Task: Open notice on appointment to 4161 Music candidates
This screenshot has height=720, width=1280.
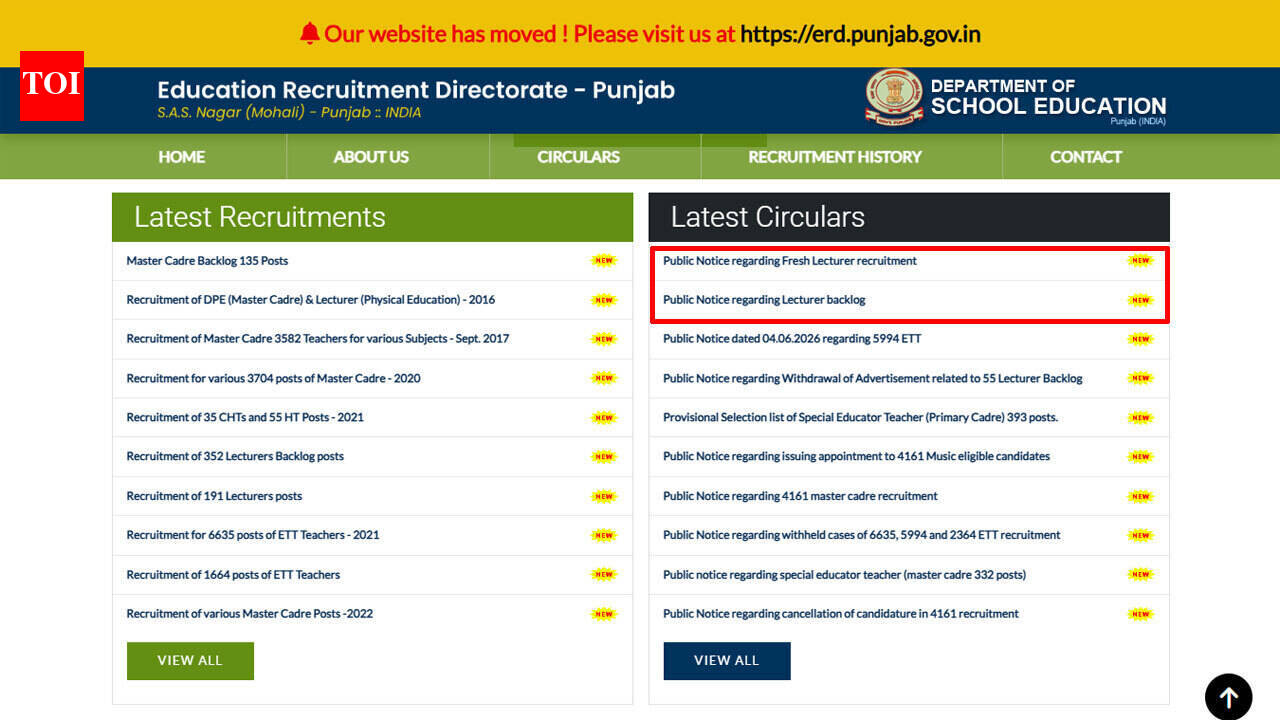Action: click(856, 457)
